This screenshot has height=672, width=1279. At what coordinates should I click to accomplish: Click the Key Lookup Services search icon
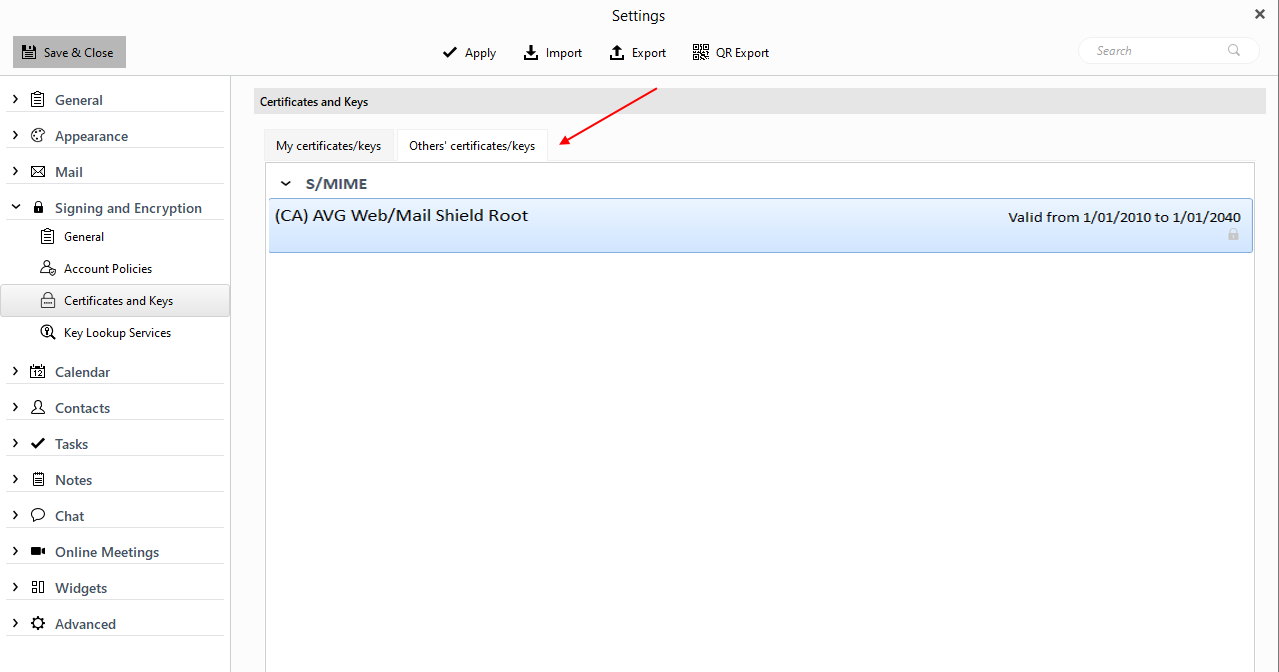47,333
